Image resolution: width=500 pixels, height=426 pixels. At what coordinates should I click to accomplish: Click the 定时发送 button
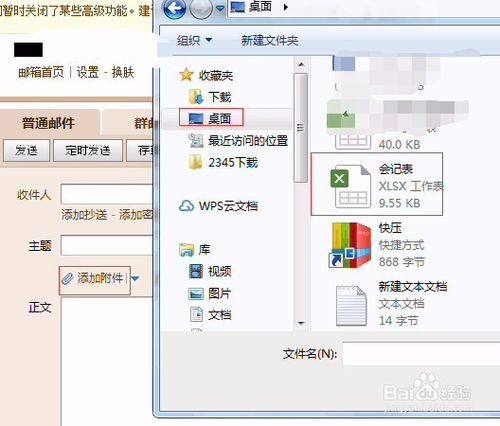pyautogui.click(x=88, y=150)
